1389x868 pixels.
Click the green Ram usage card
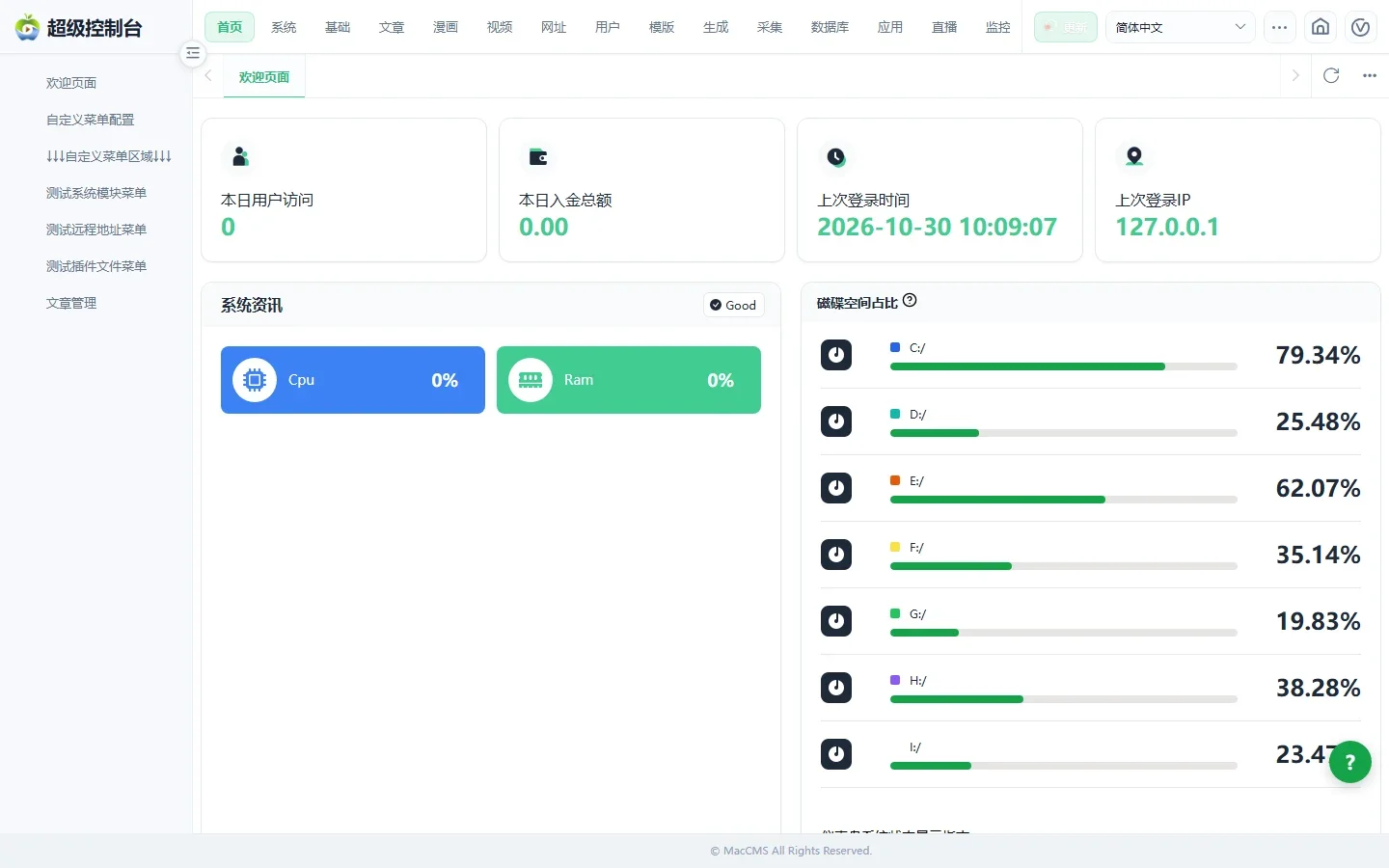pyautogui.click(x=629, y=380)
